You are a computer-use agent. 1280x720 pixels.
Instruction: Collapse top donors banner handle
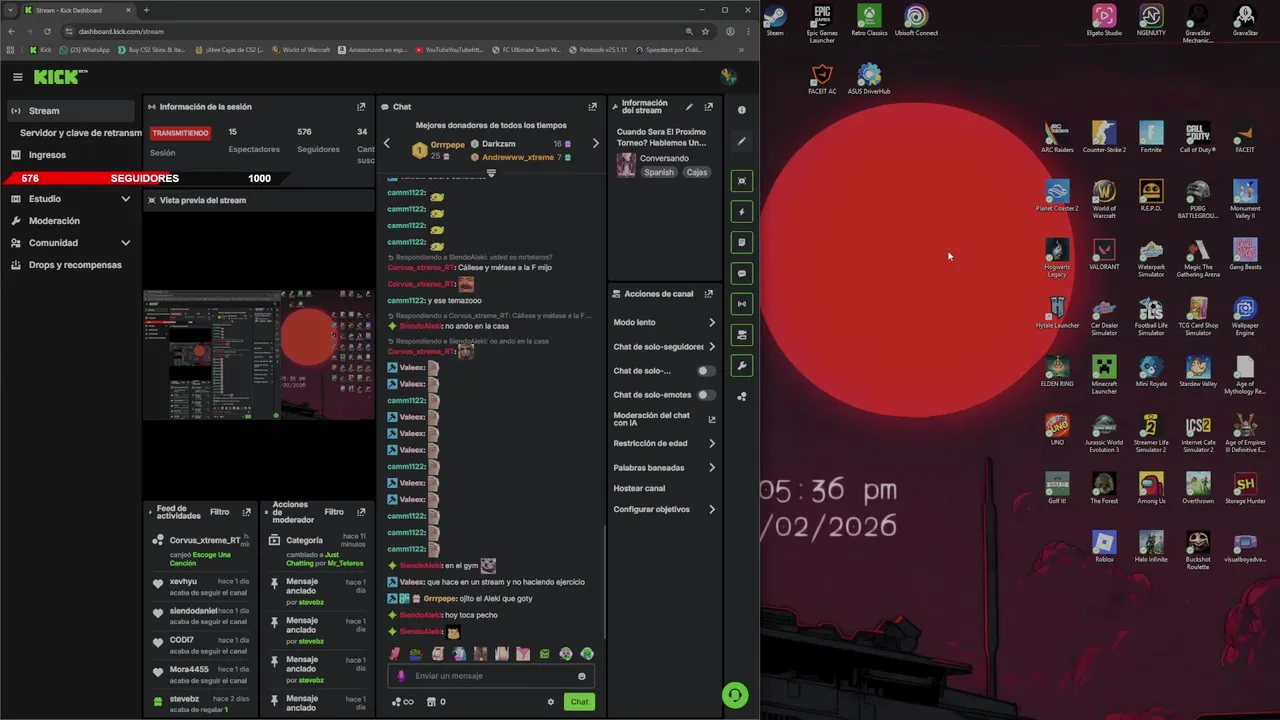tap(491, 173)
